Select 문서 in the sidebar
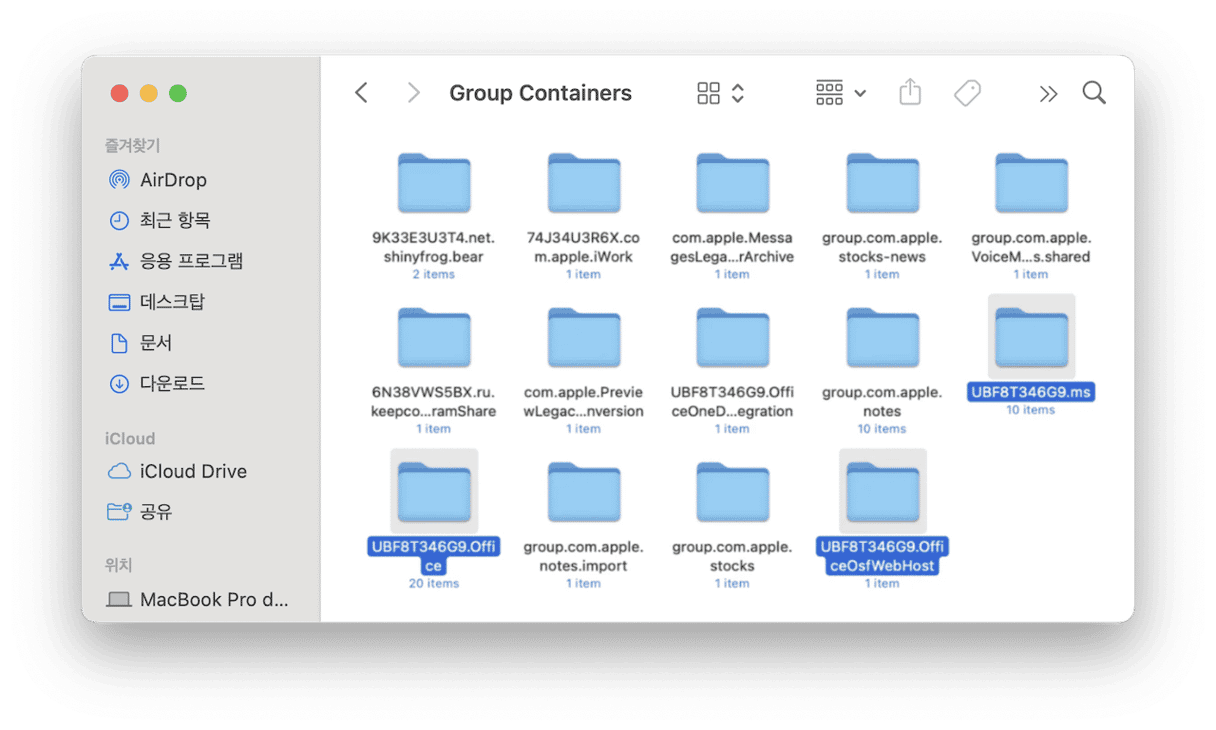This screenshot has height=730, width=1216. tap(139, 343)
